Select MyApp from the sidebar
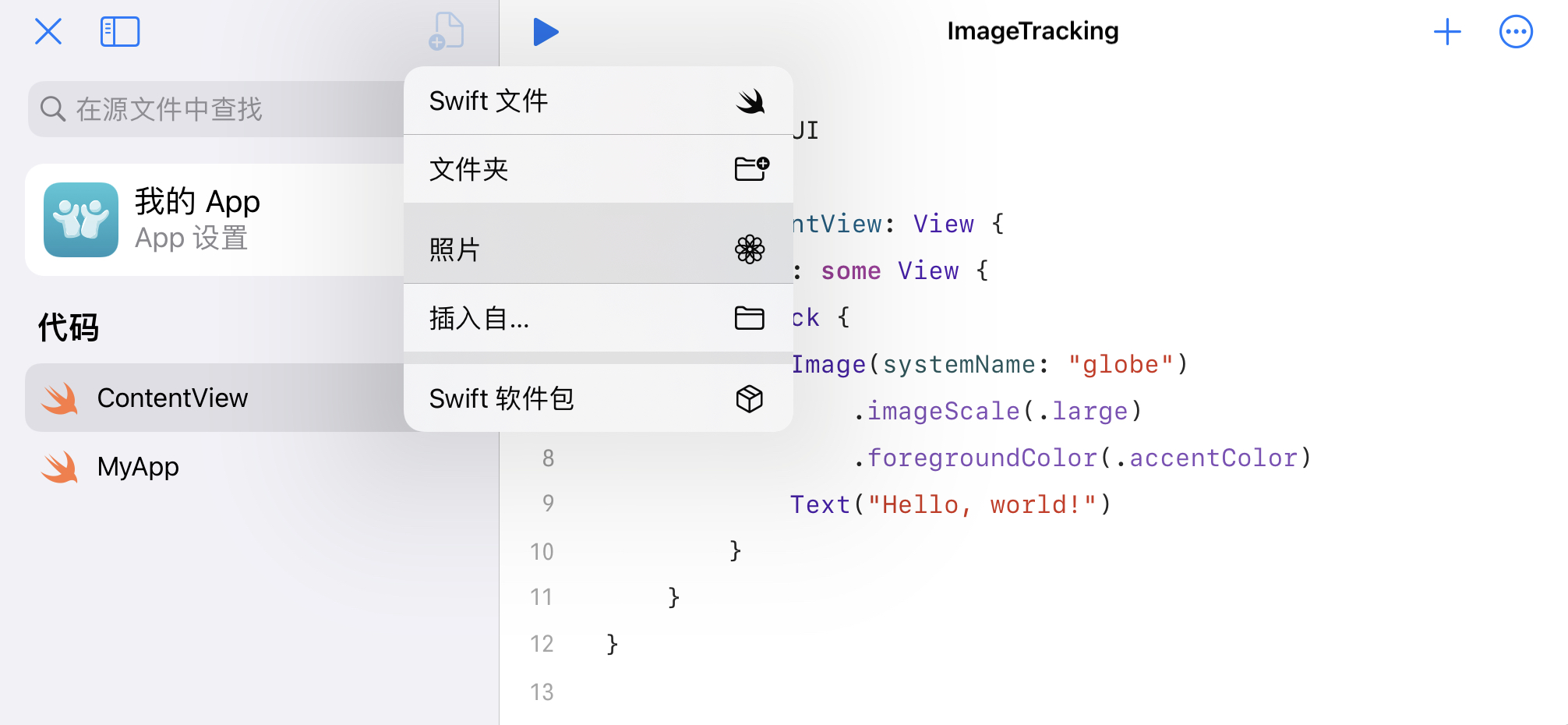Image resolution: width=1568 pixels, height=725 pixels. [x=139, y=466]
